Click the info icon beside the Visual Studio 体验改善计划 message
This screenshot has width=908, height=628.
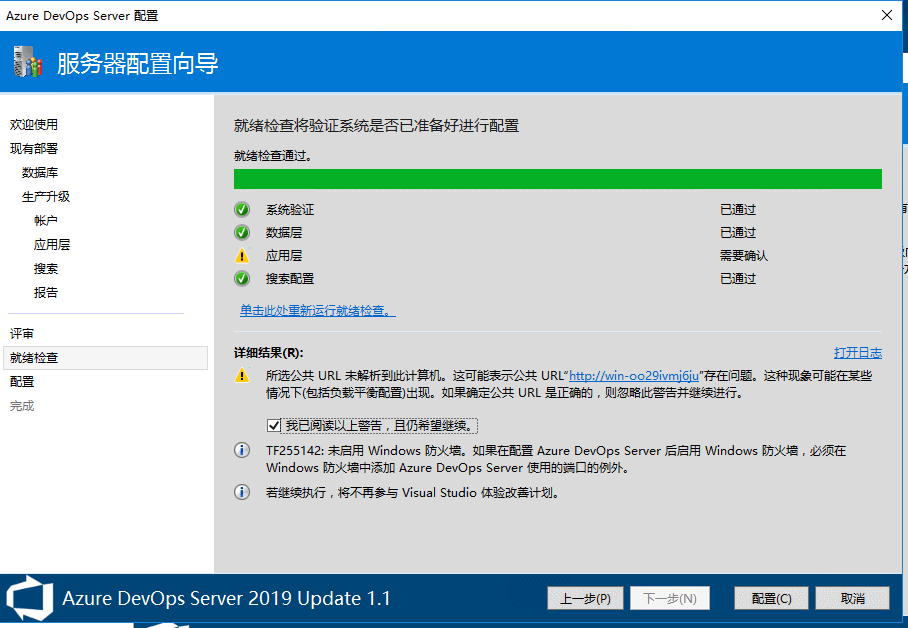(x=242, y=492)
